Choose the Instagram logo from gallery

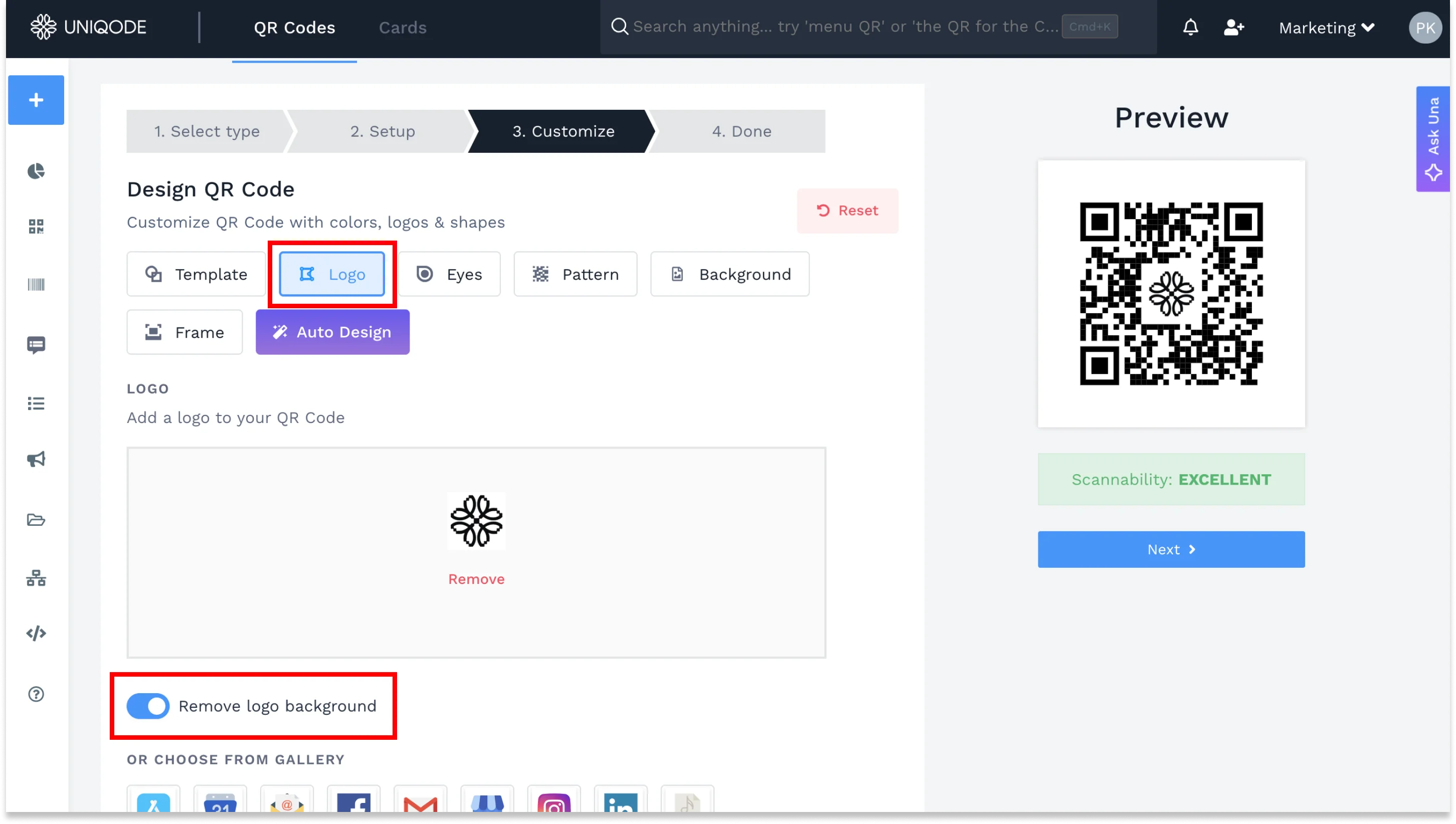(554, 799)
